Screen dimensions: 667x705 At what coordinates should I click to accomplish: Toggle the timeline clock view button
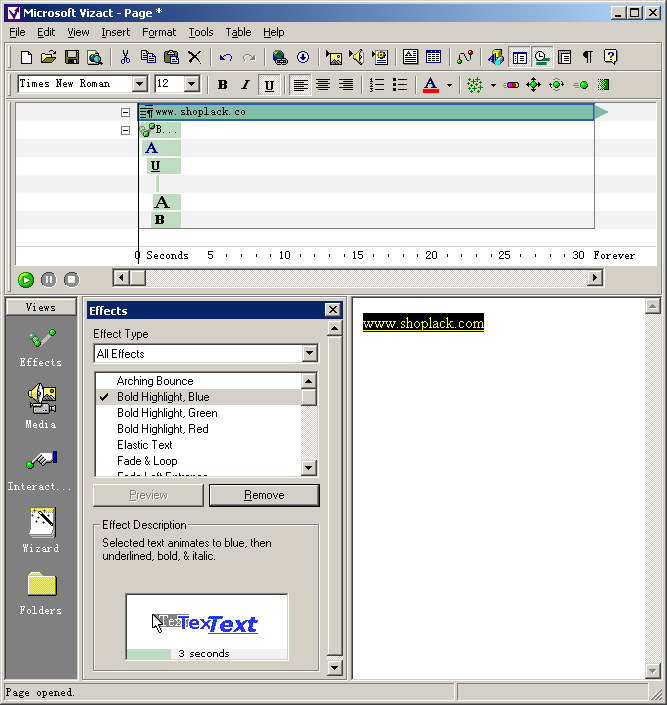[x=542, y=57]
